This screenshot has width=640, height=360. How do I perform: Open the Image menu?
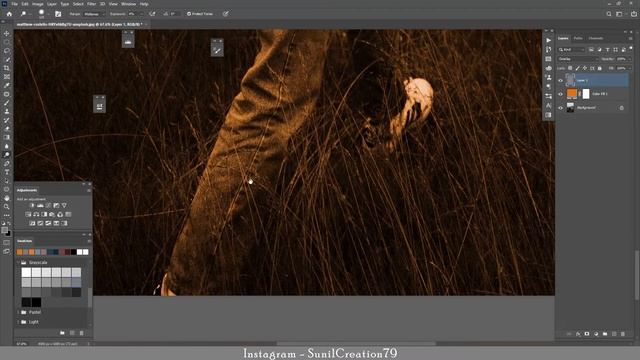[38, 4]
